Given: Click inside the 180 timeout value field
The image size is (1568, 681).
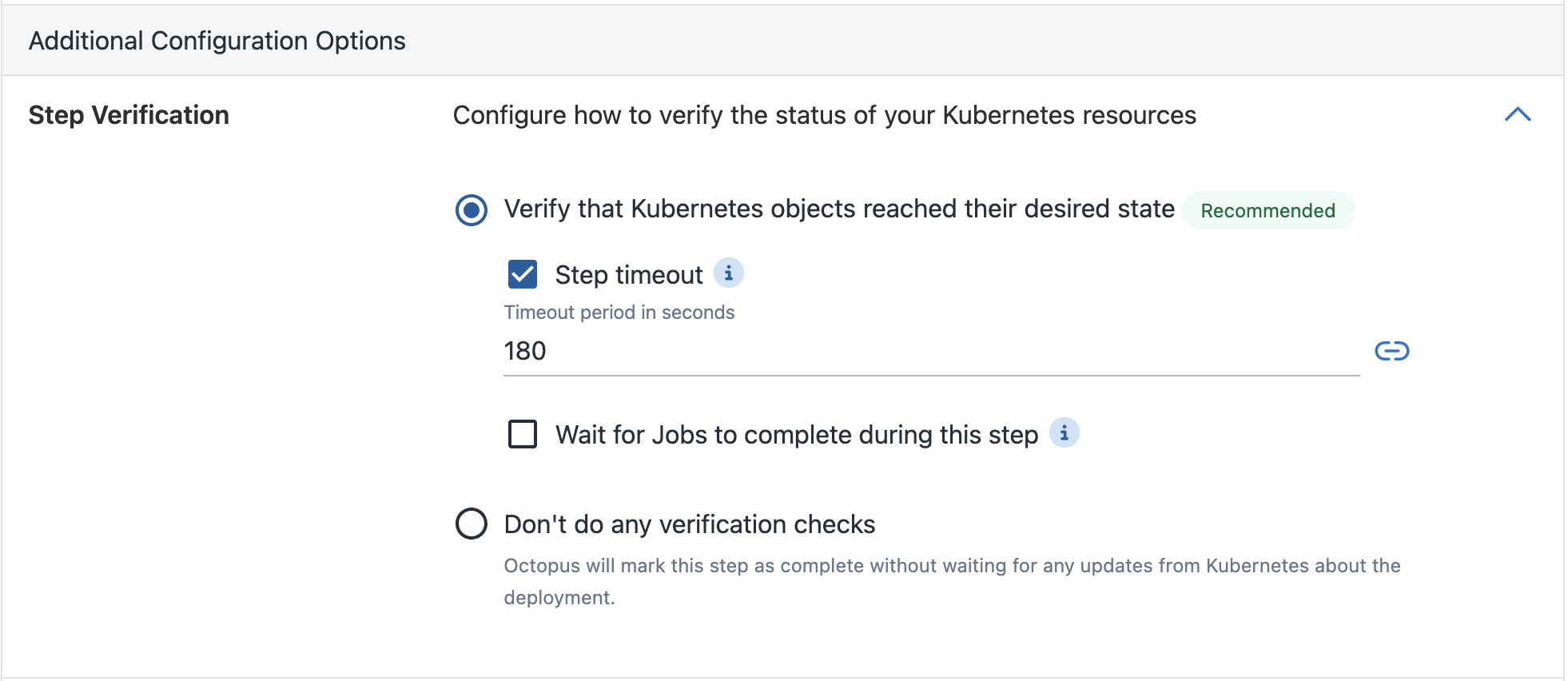Looking at the screenshot, I should [719, 351].
